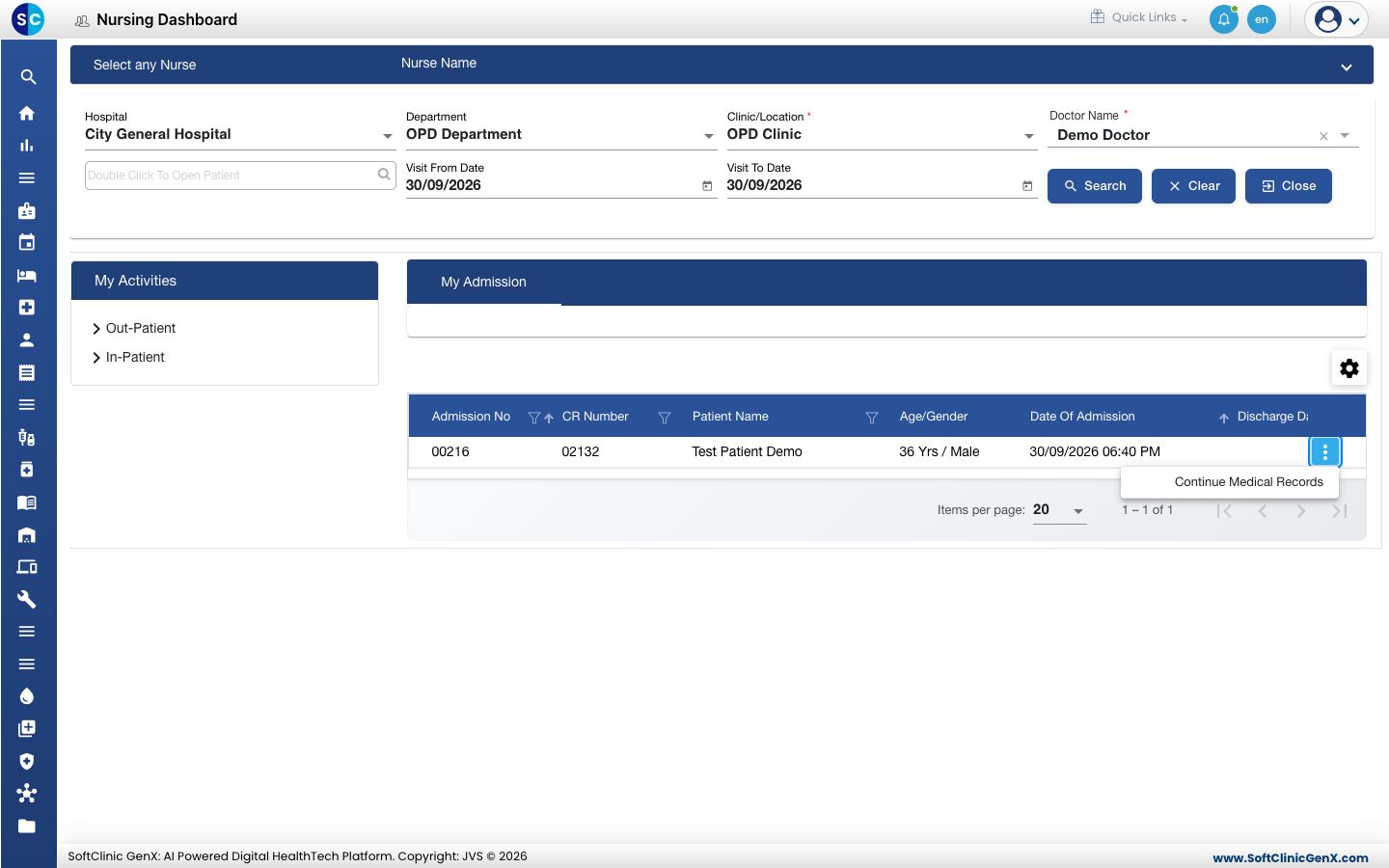
Task: Go to the last page of results
Action: 1340,511
